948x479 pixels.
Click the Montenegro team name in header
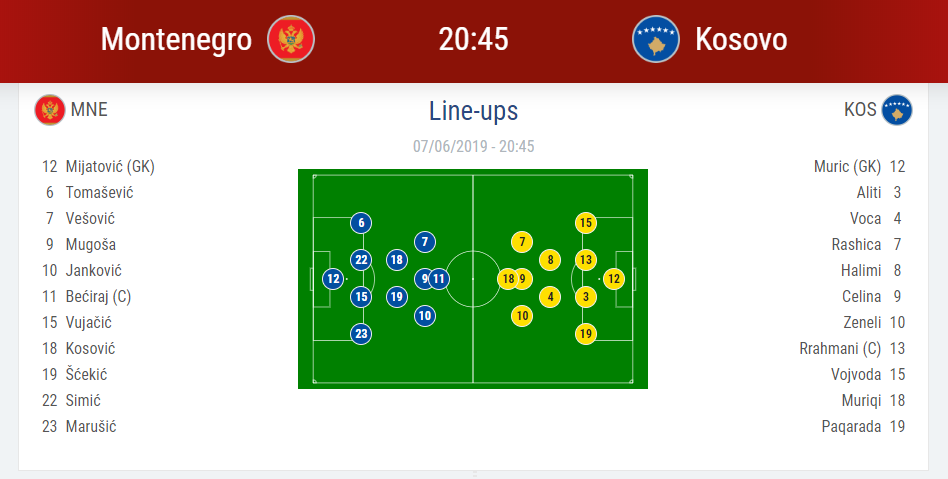coord(176,39)
